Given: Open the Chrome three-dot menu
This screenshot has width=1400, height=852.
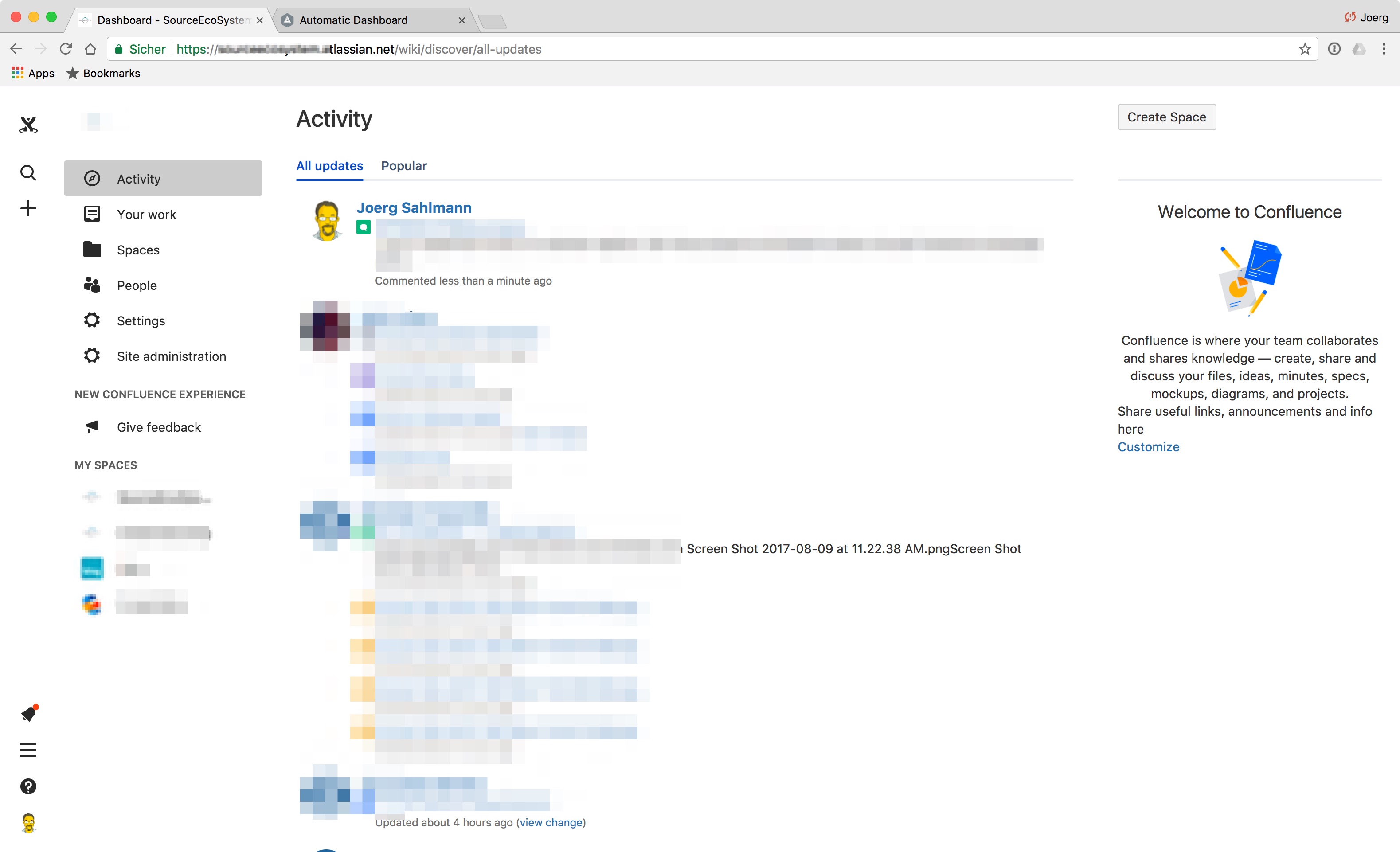Looking at the screenshot, I should [1384, 49].
